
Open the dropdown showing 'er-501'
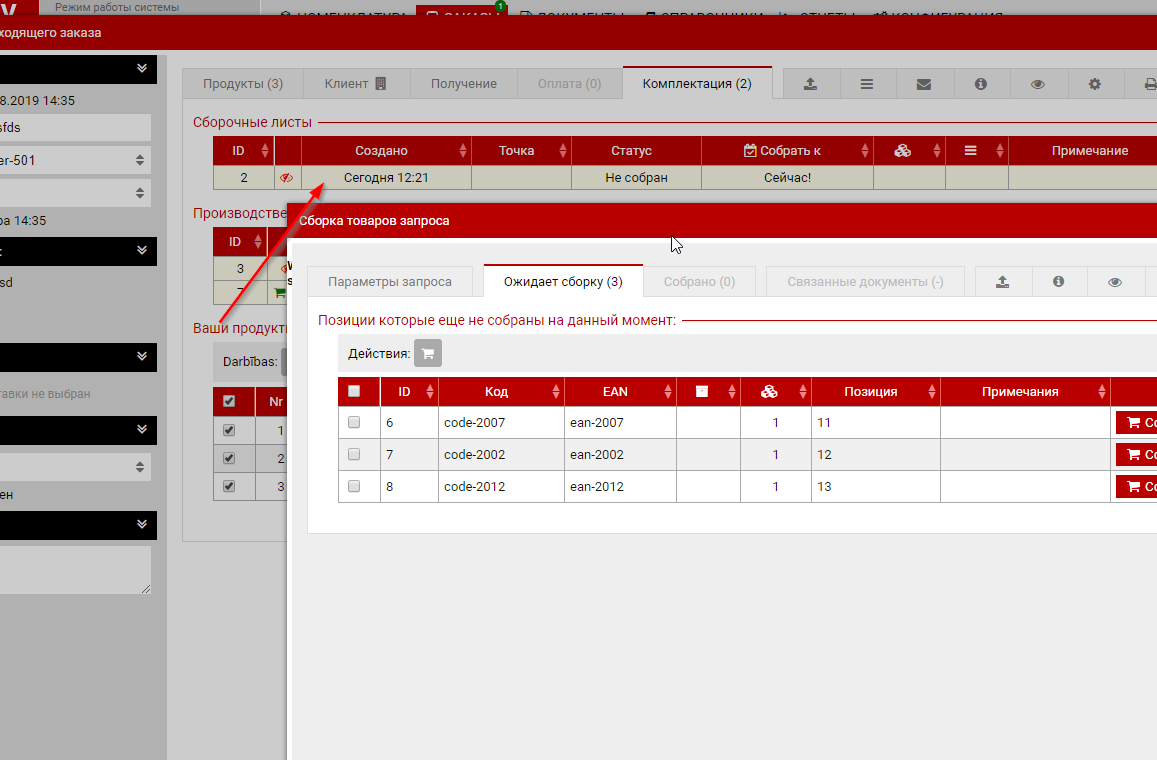(x=75, y=160)
